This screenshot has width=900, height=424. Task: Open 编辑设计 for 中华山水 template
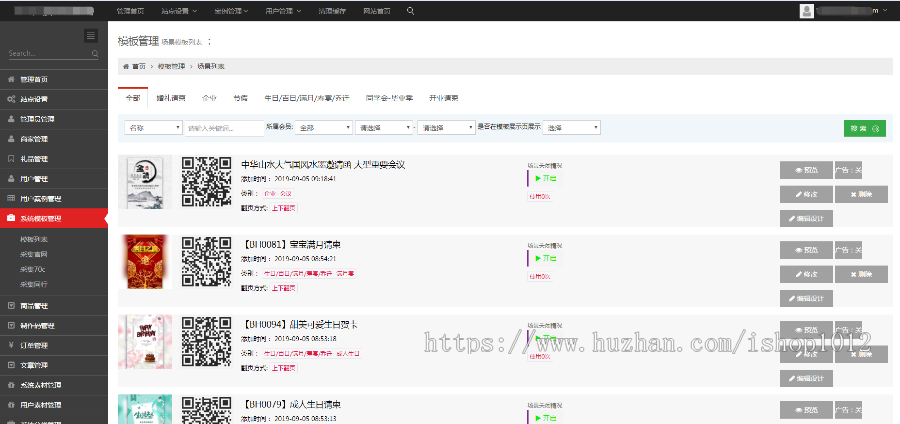806,219
